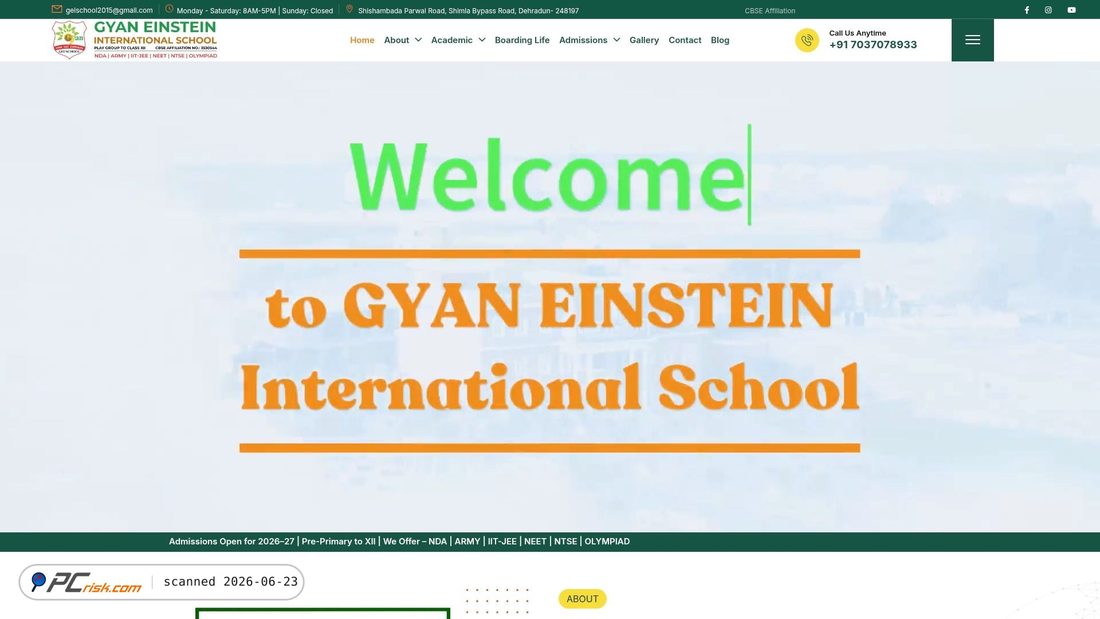Click the yellow phone call icon
The image size is (1100, 619).
point(807,40)
